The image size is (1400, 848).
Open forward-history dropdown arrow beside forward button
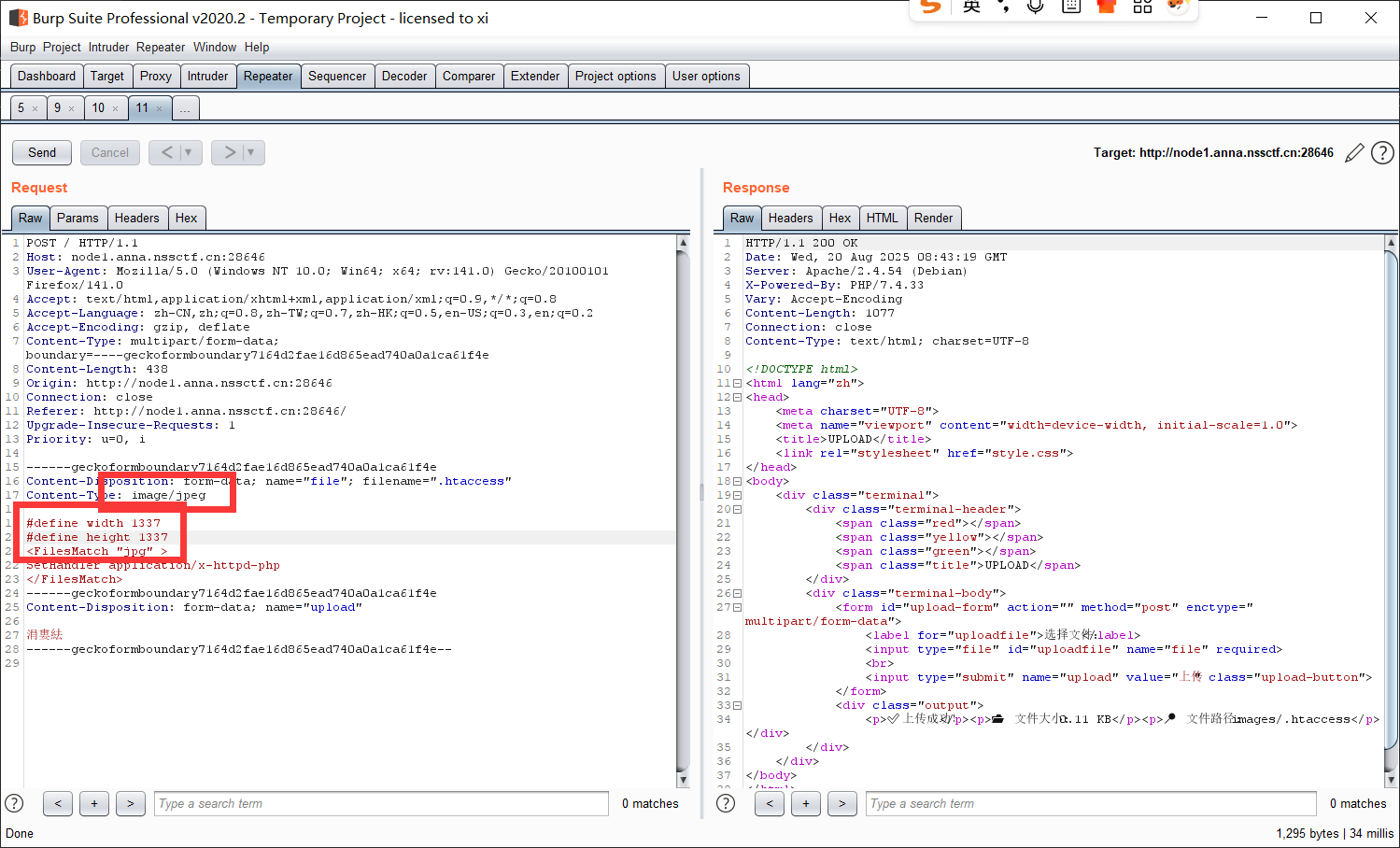(x=252, y=152)
